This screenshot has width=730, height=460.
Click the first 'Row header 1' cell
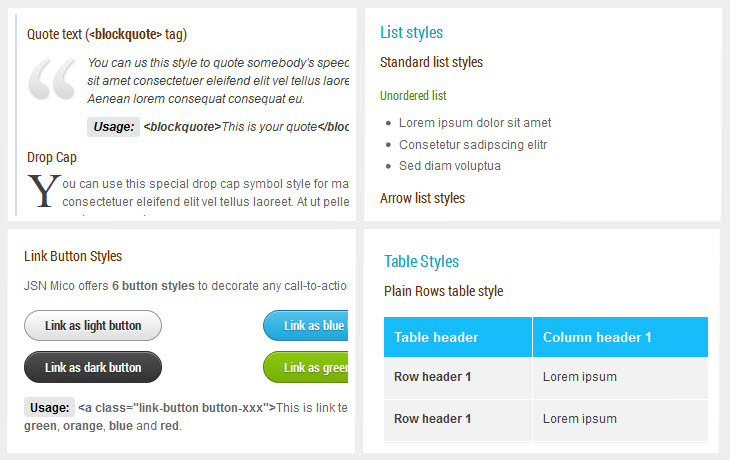432,377
